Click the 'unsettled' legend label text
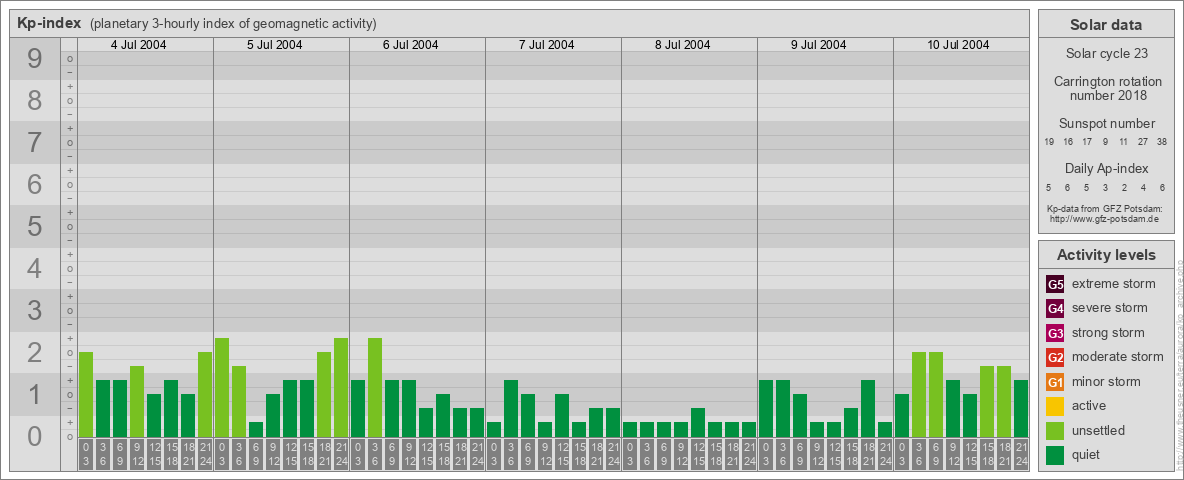Image resolution: width=1184 pixels, height=480 pixels. [1099, 430]
